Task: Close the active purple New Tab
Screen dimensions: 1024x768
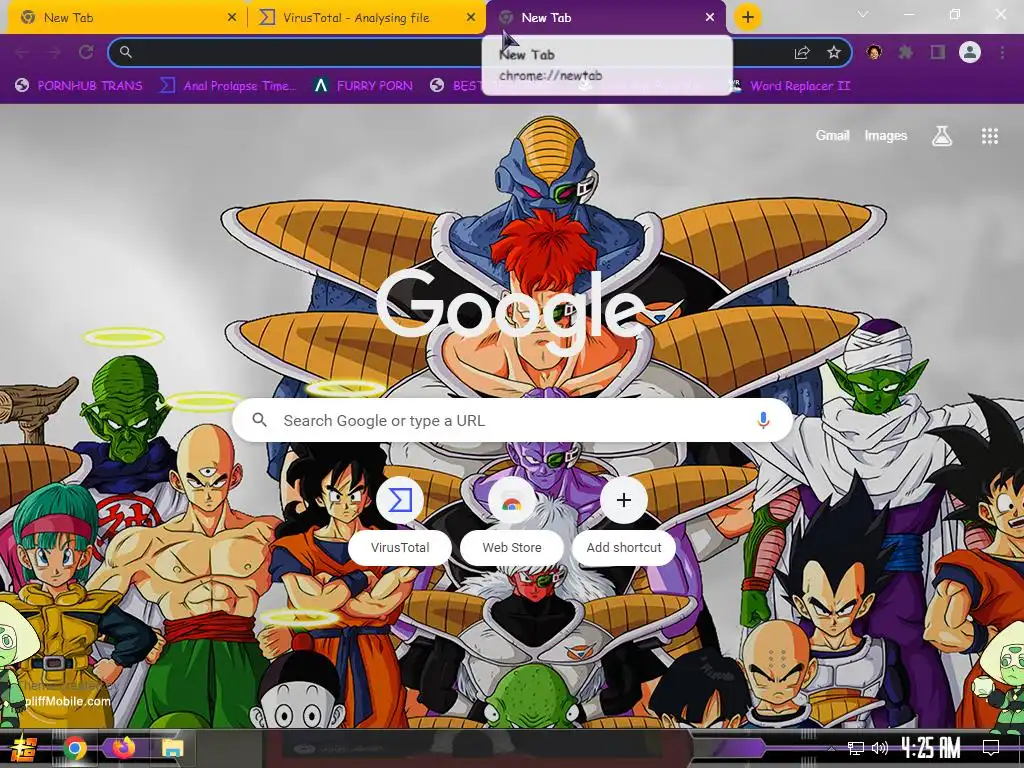Action: coord(710,18)
